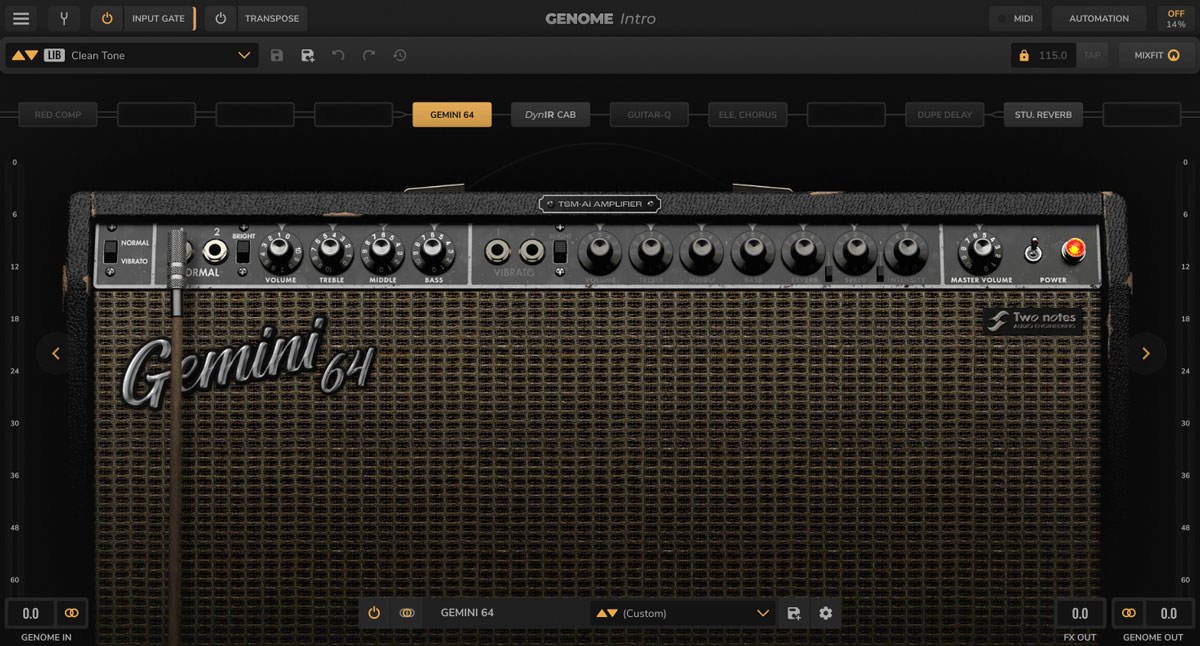Click the red power lamp
1200x646 pixels.
(x=1075, y=250)
